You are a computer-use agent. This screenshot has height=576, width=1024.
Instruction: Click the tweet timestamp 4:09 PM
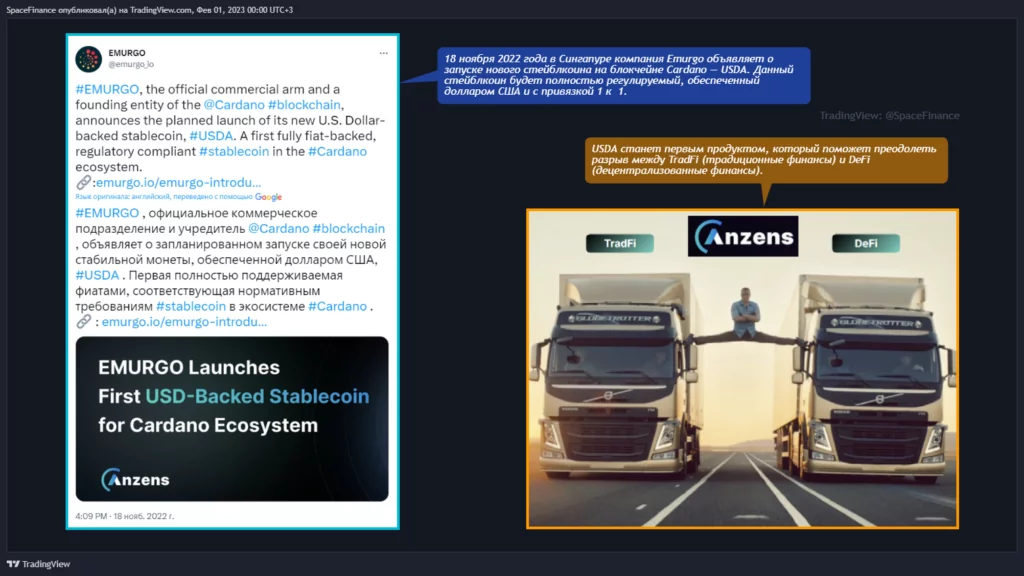coord(125,516)
